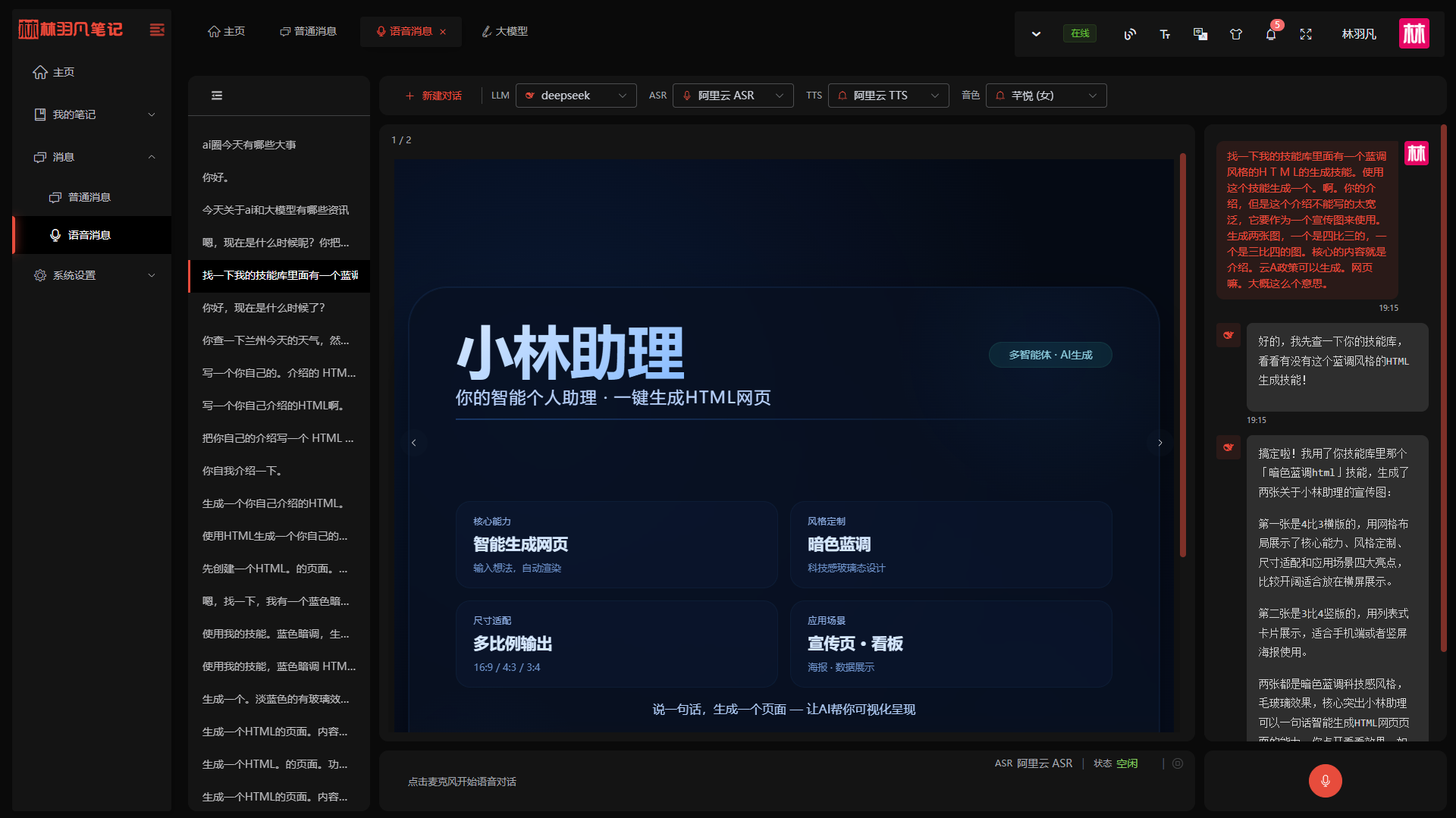Open 主页 in the left sidebar
Viewport: 1456px width, 818px height.
point(92,72)
